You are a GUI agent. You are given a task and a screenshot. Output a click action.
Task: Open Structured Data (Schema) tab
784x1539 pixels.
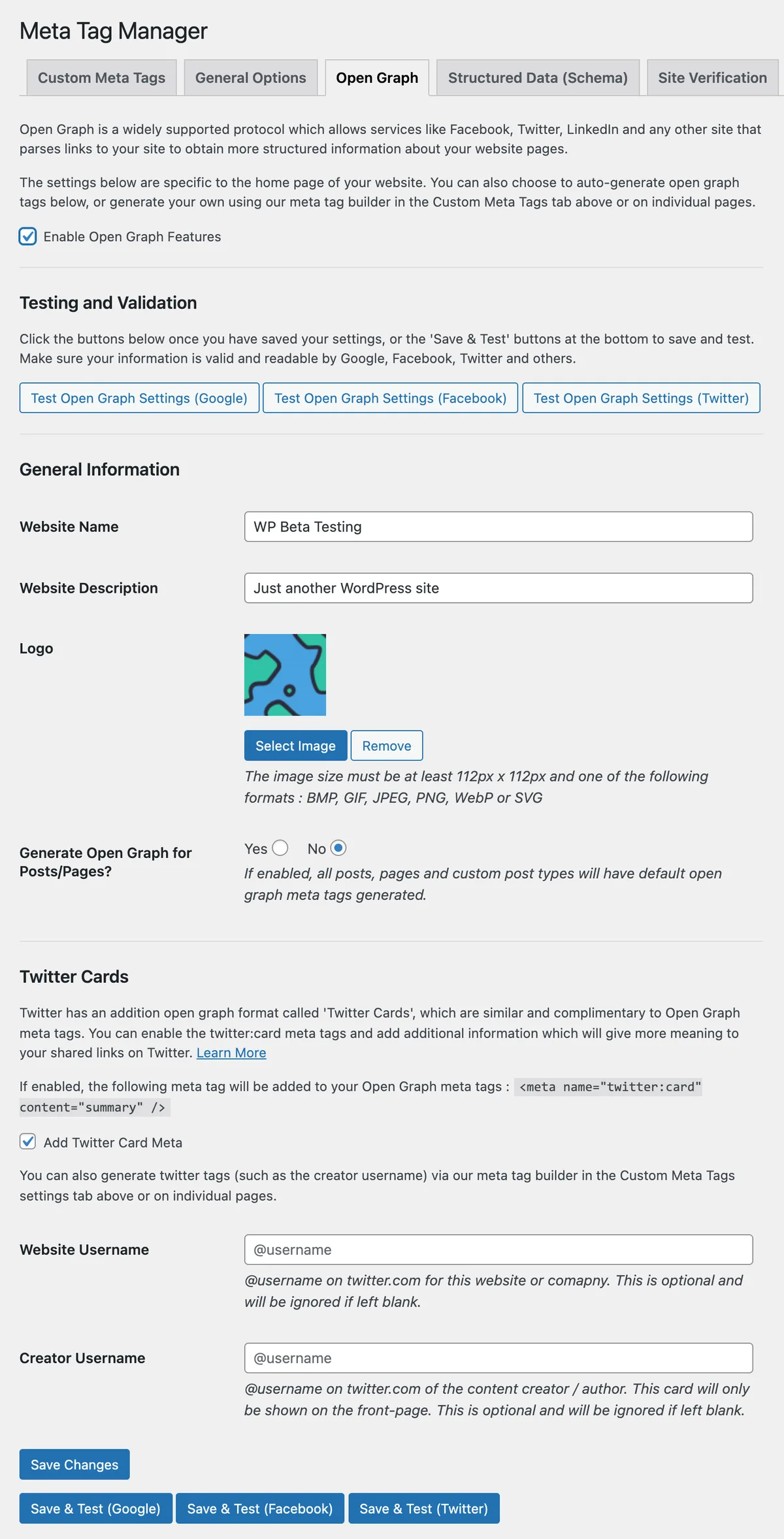pos(538,78)
